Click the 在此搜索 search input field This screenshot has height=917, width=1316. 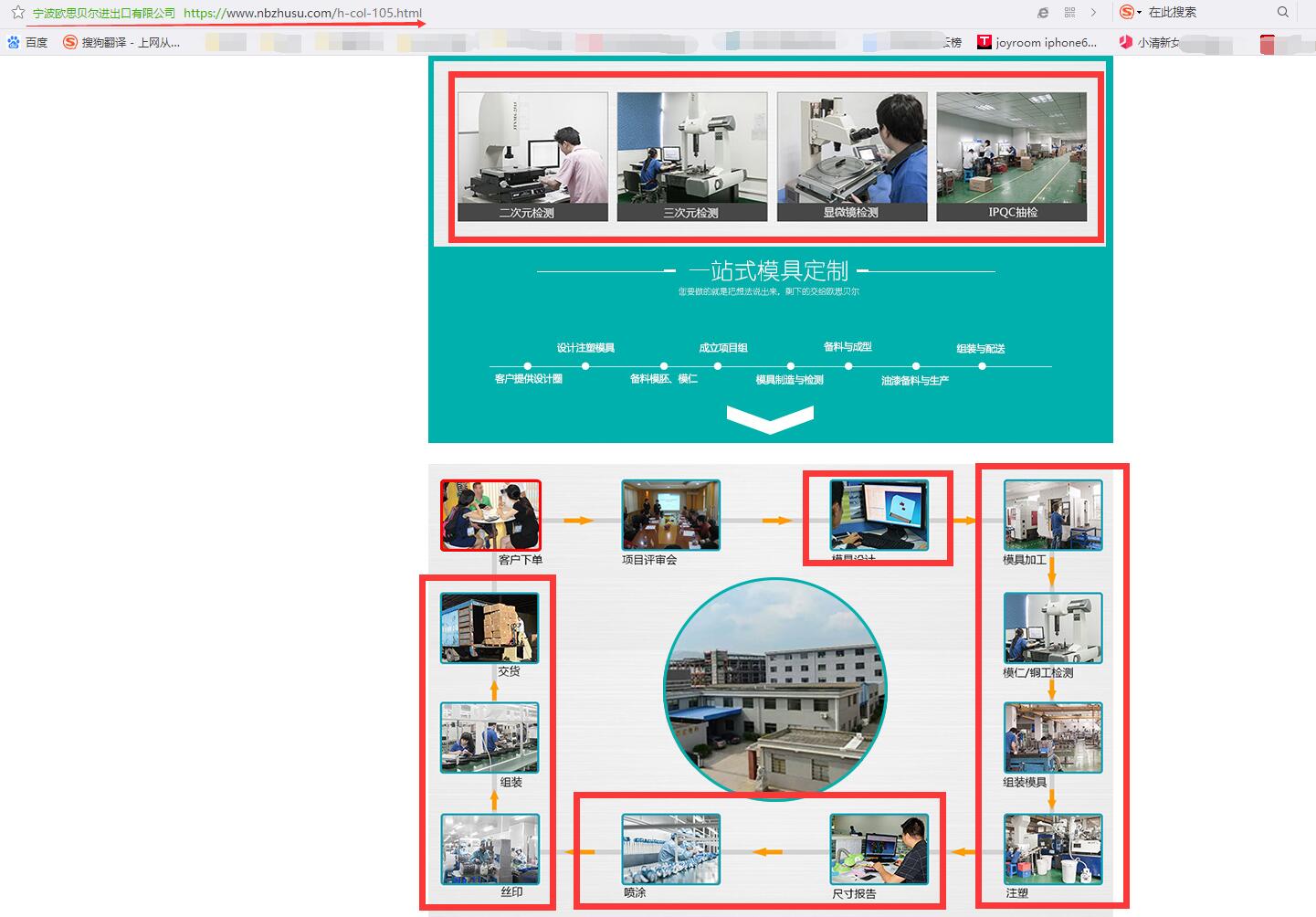coord(1205,13)
